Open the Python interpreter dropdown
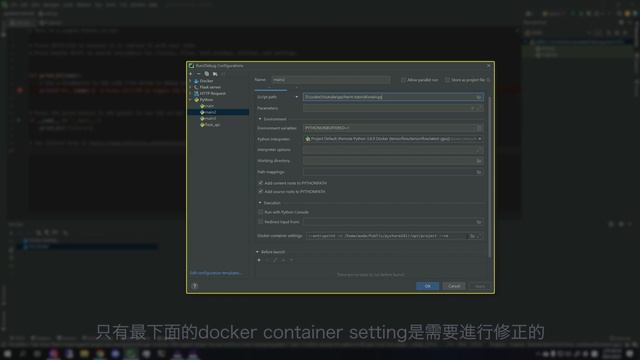 pos(480,139)
